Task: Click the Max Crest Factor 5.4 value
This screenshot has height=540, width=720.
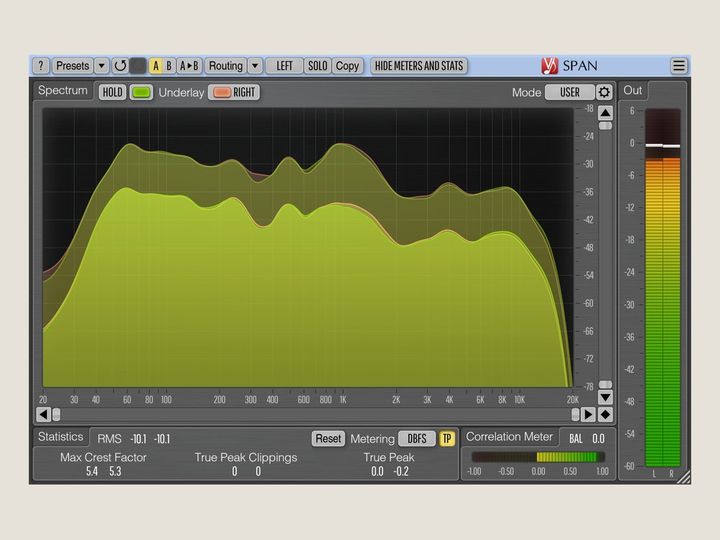Action: (x=92, y=471)
